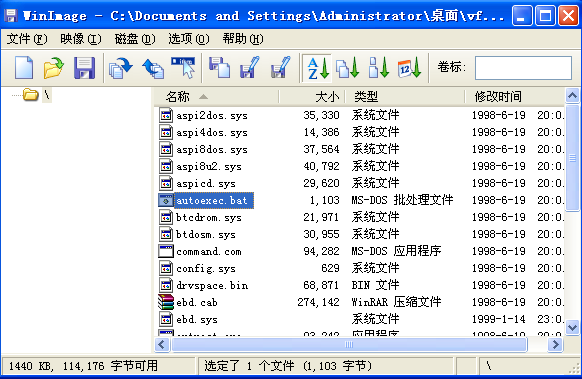Image resolution: width=582 pixels, height=379 pixels.
Task: Click status bar text 1440 KB free bytes
Action: [x=83, y=366]
